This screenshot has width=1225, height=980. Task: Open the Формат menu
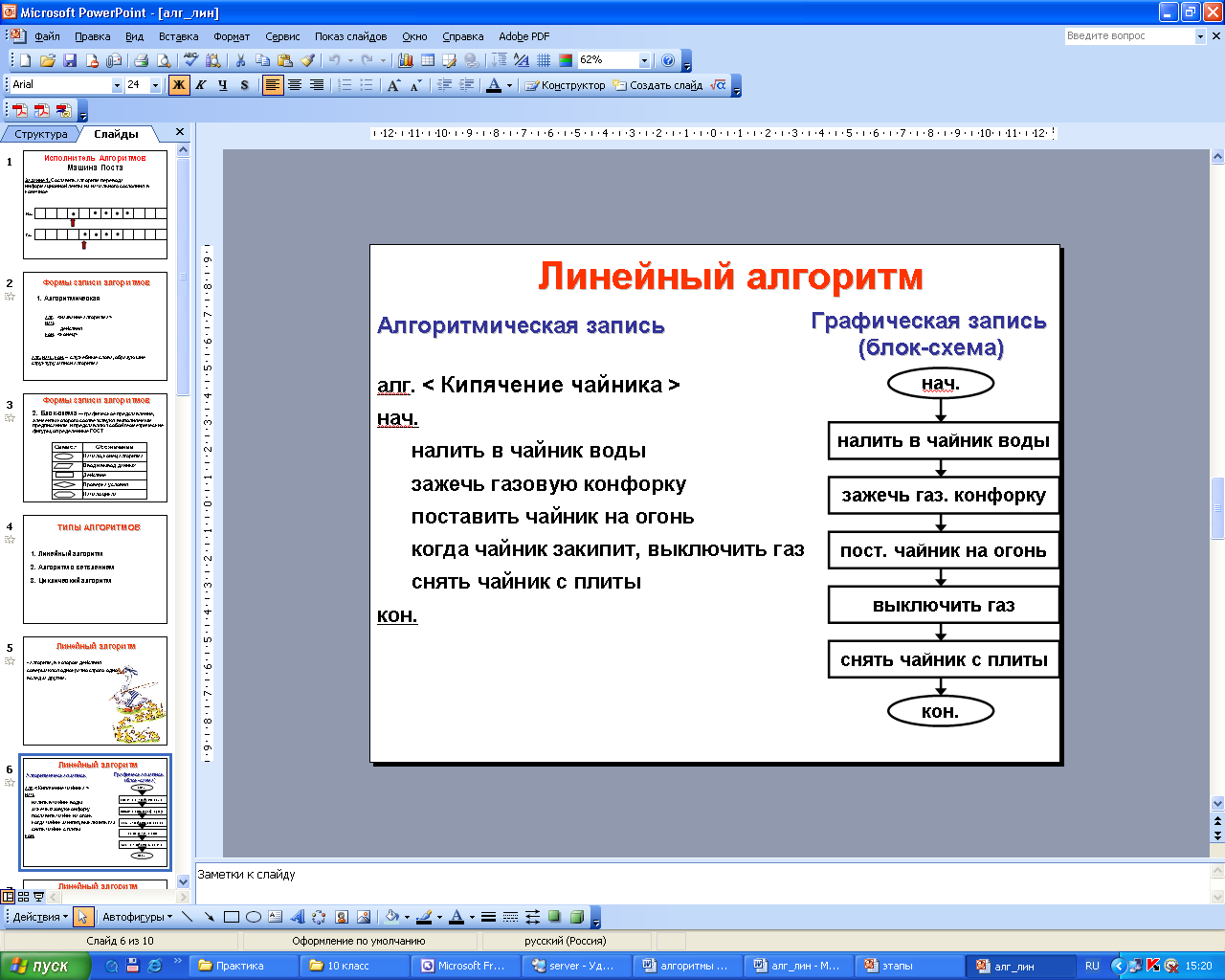click(x=232, y=36)
